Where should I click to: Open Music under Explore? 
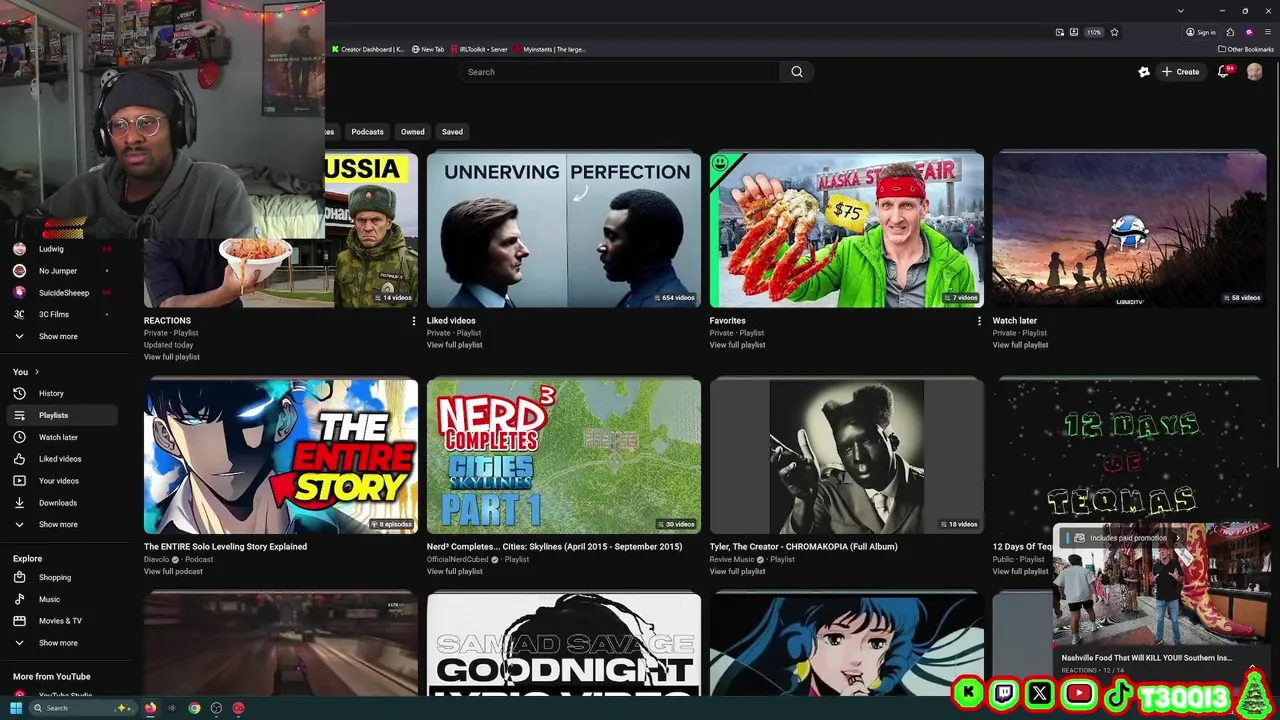click(x=64, y=599)
